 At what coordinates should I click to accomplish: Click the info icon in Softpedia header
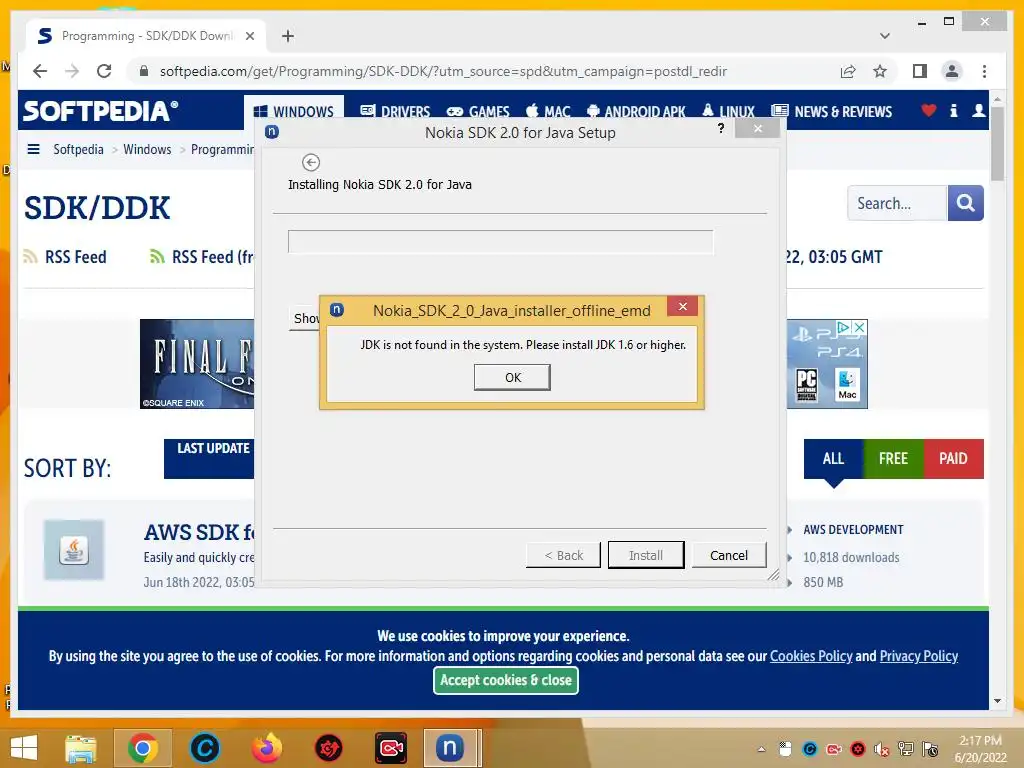953,110
